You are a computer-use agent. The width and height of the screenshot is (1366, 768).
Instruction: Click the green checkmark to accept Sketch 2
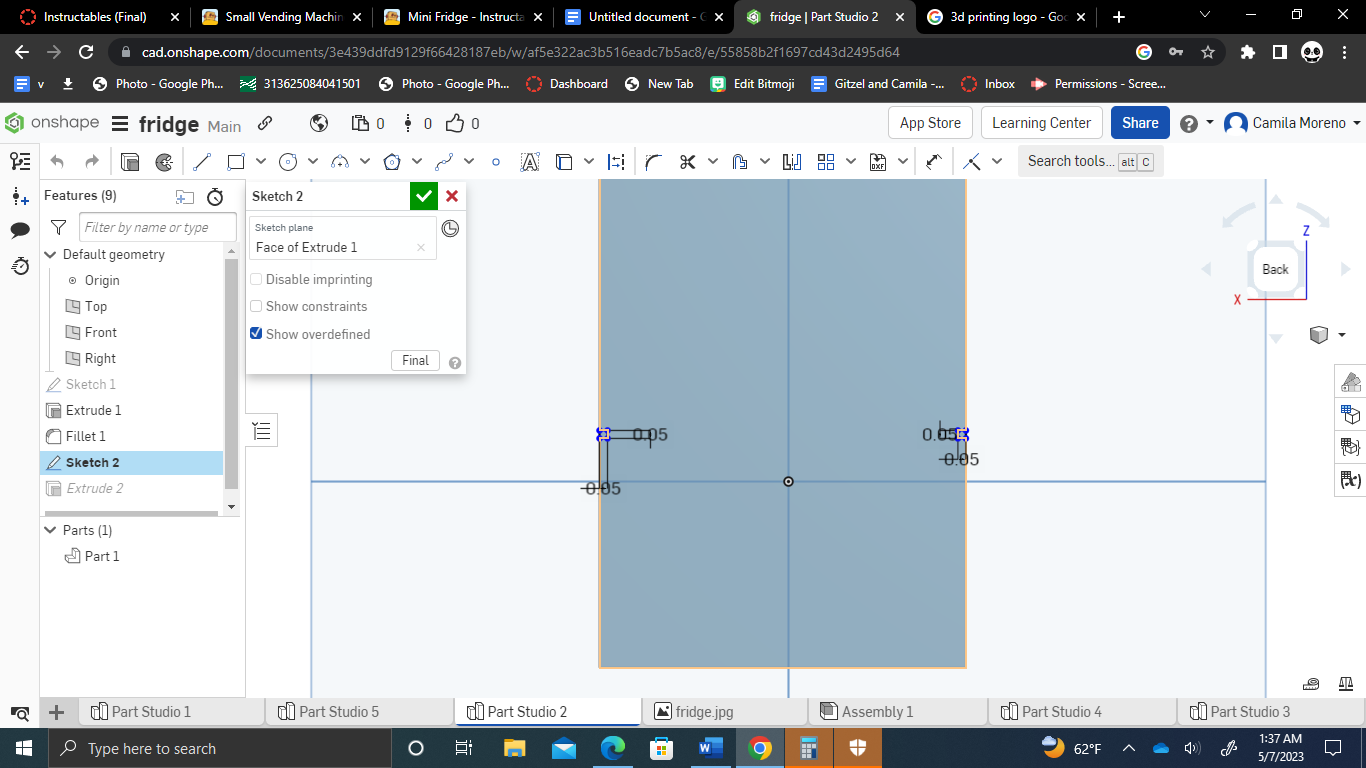pos(423,196)
